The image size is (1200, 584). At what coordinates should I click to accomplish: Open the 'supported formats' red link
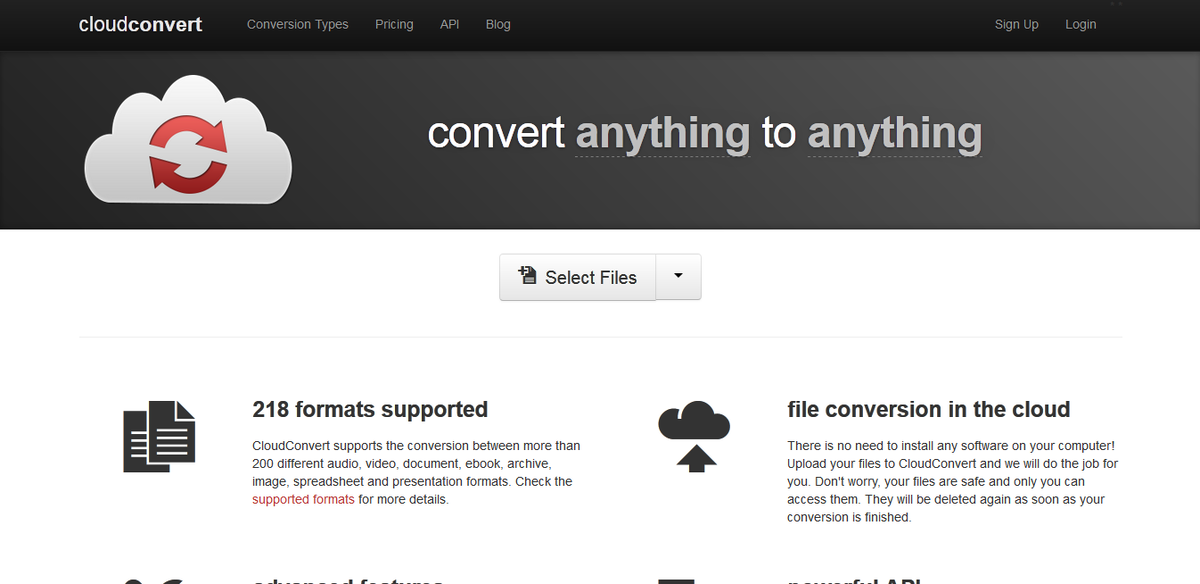pos(303,499)
